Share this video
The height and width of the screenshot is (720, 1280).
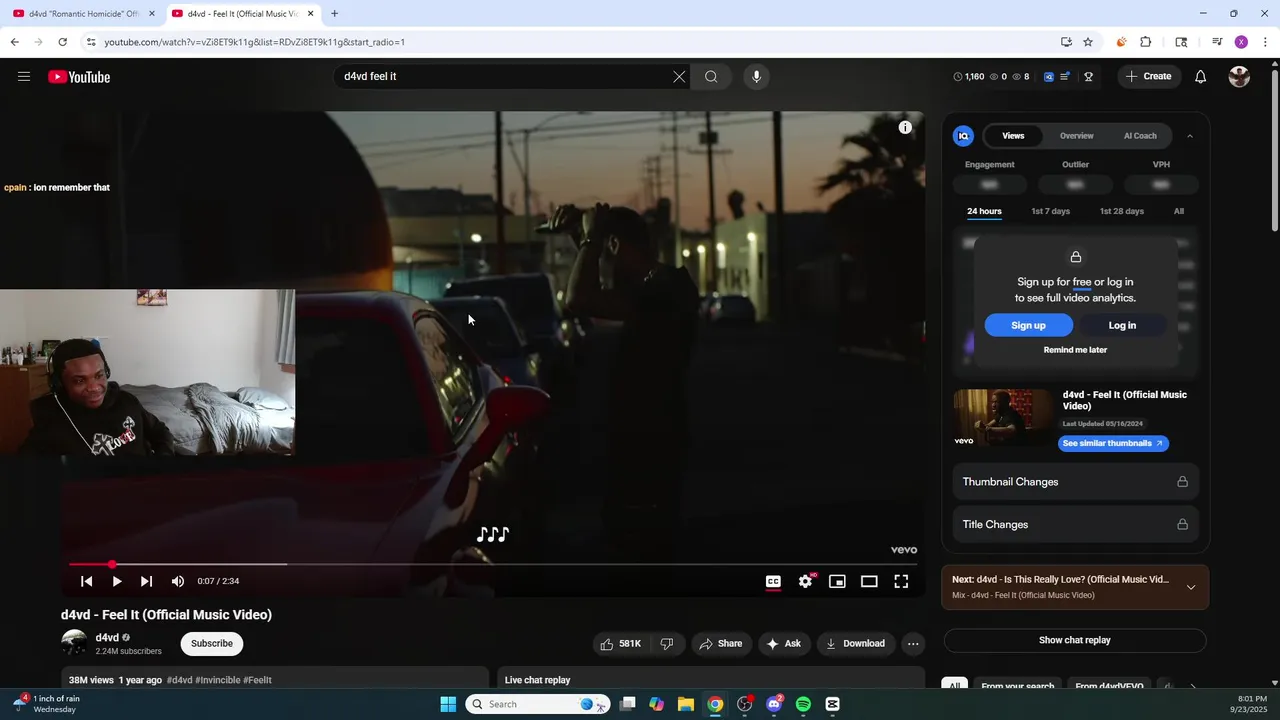(x=720, y=644)
